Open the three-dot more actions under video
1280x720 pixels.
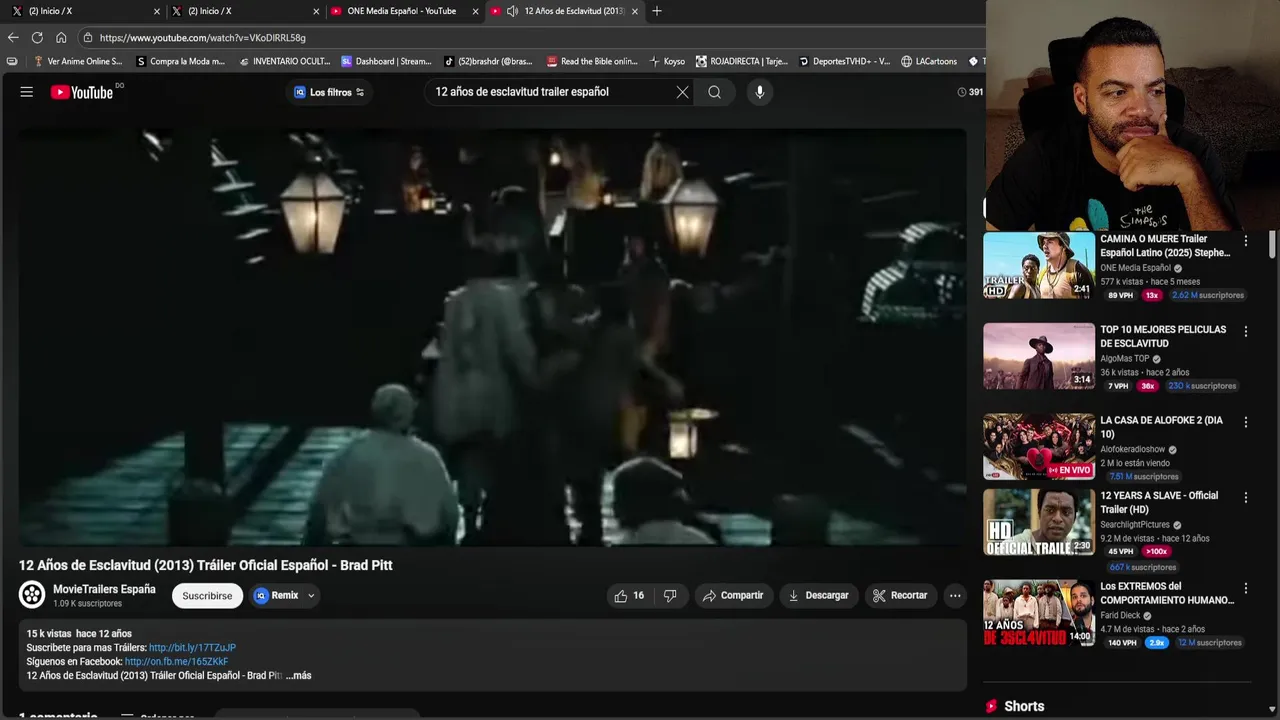click(955, 595)
